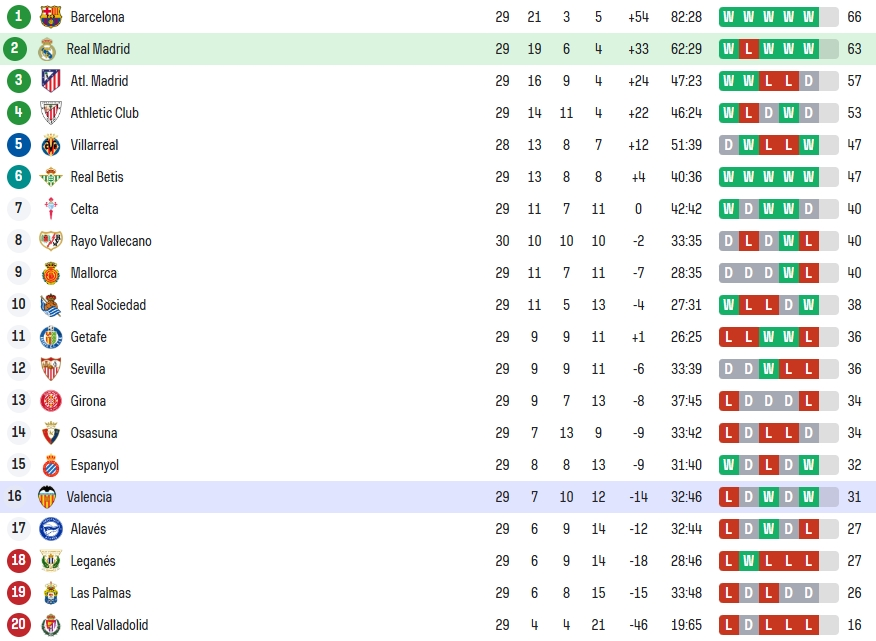
Task: Click the Real Betis crest icon
Action: point(51,177)
